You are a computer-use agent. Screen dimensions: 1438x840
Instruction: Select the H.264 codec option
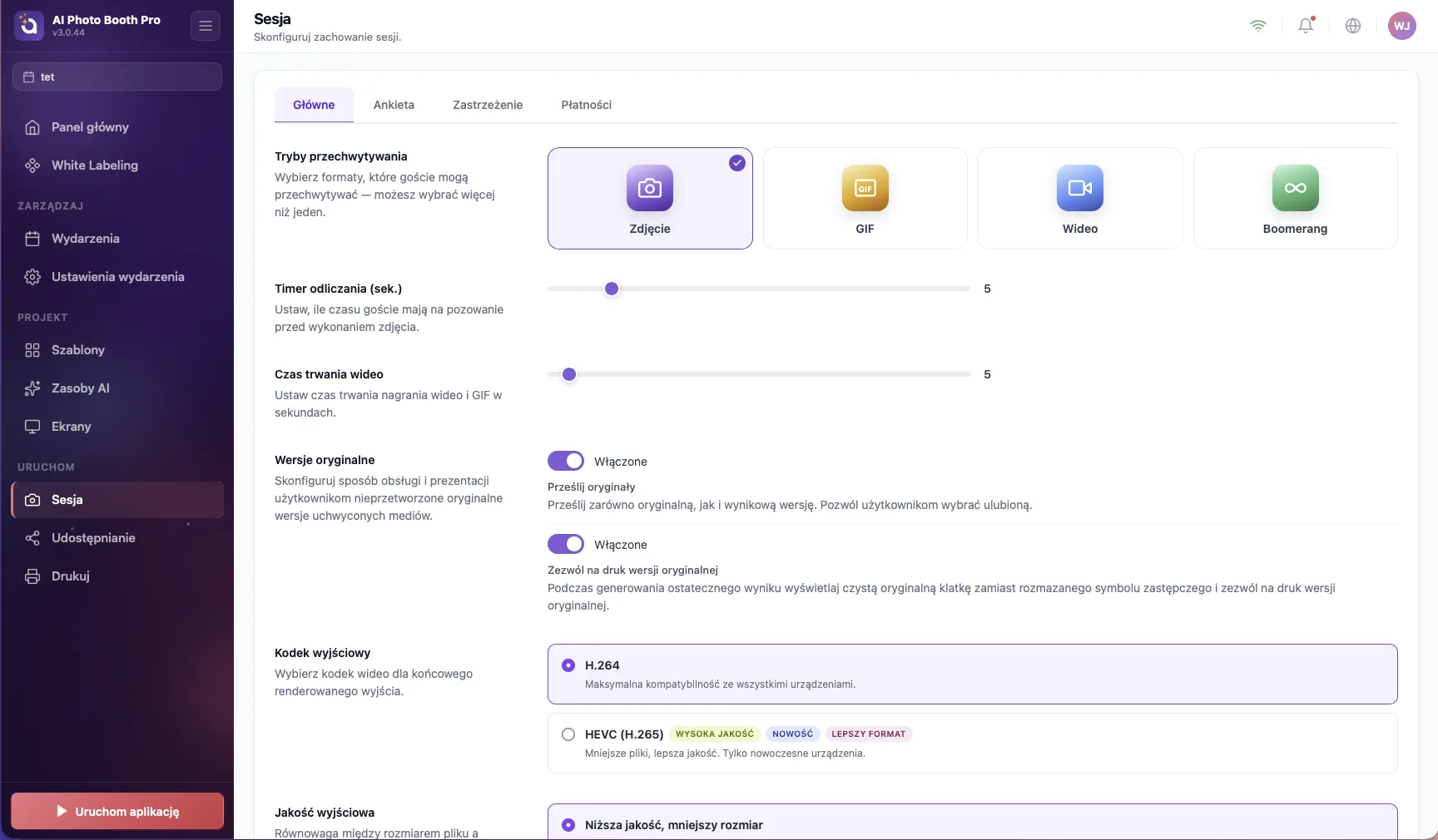click(x=972, y=674)
